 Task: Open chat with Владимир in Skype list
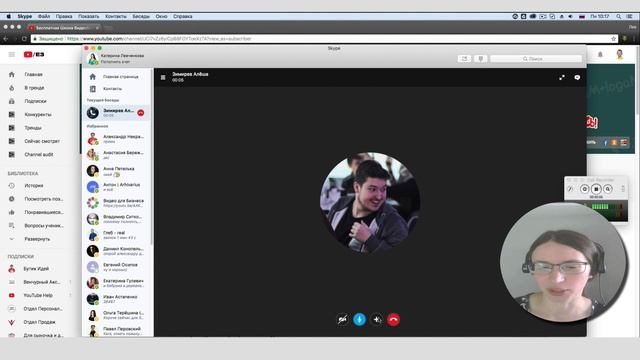click(116, 219)
